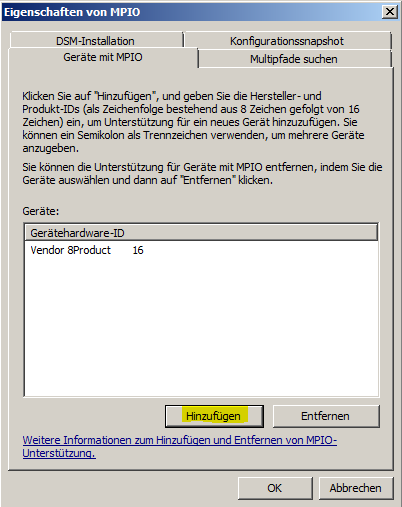Switch to the DSM-Installation tab
The image size is (402, 507).
tap(96, 41)
